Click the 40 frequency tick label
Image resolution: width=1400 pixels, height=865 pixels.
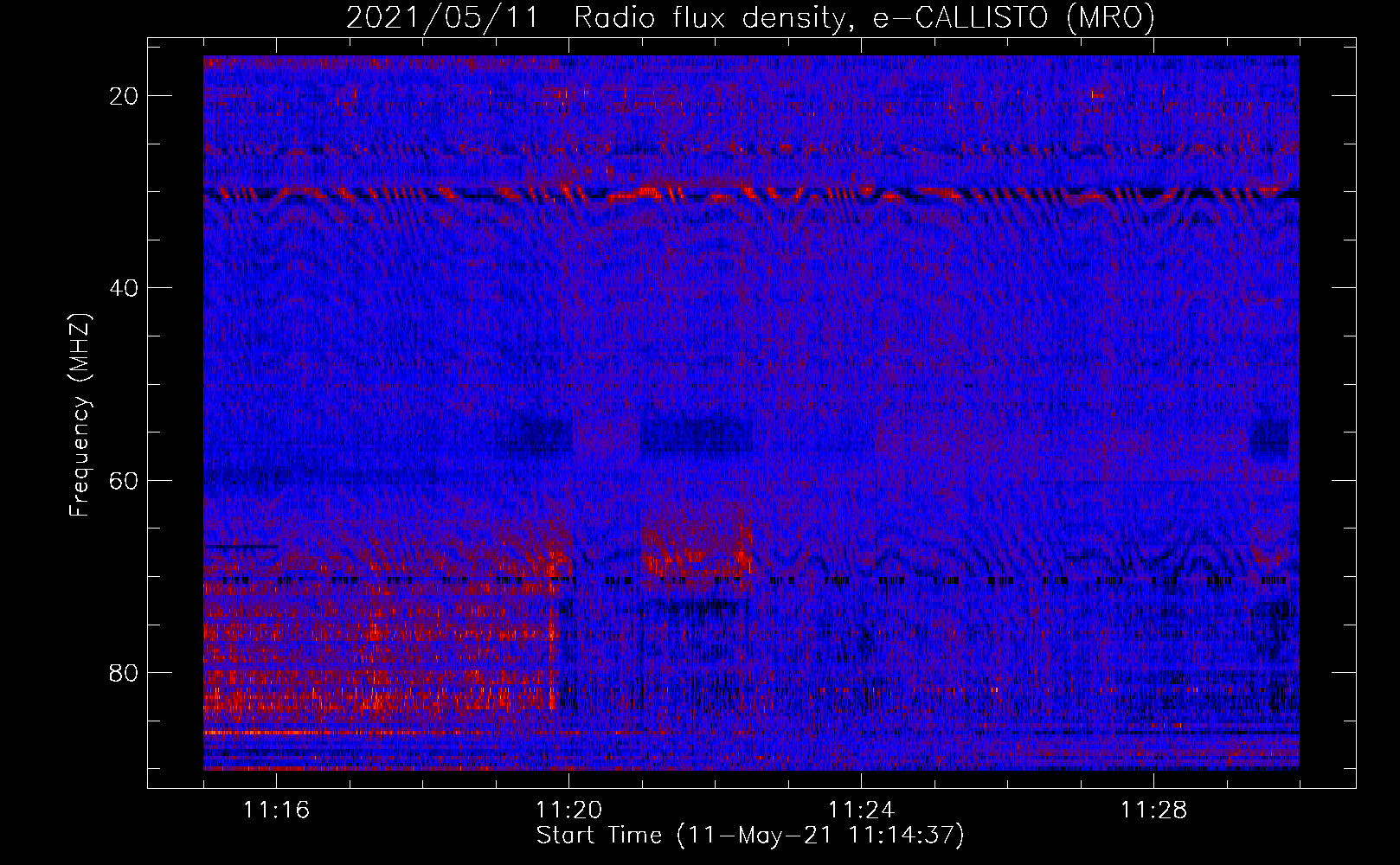click(124, 288)
